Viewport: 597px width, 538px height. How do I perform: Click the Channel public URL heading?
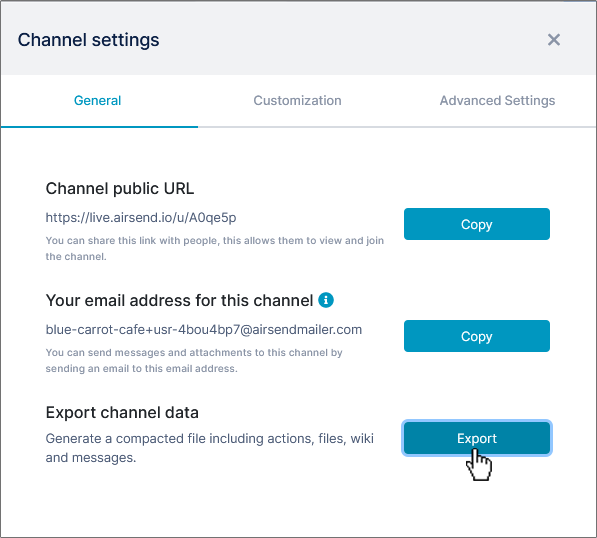click(120, 188)
